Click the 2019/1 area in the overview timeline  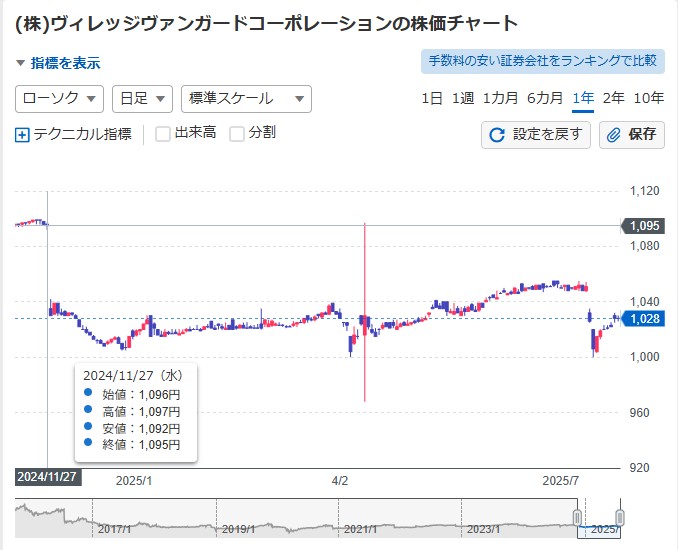tap(238, 529)
